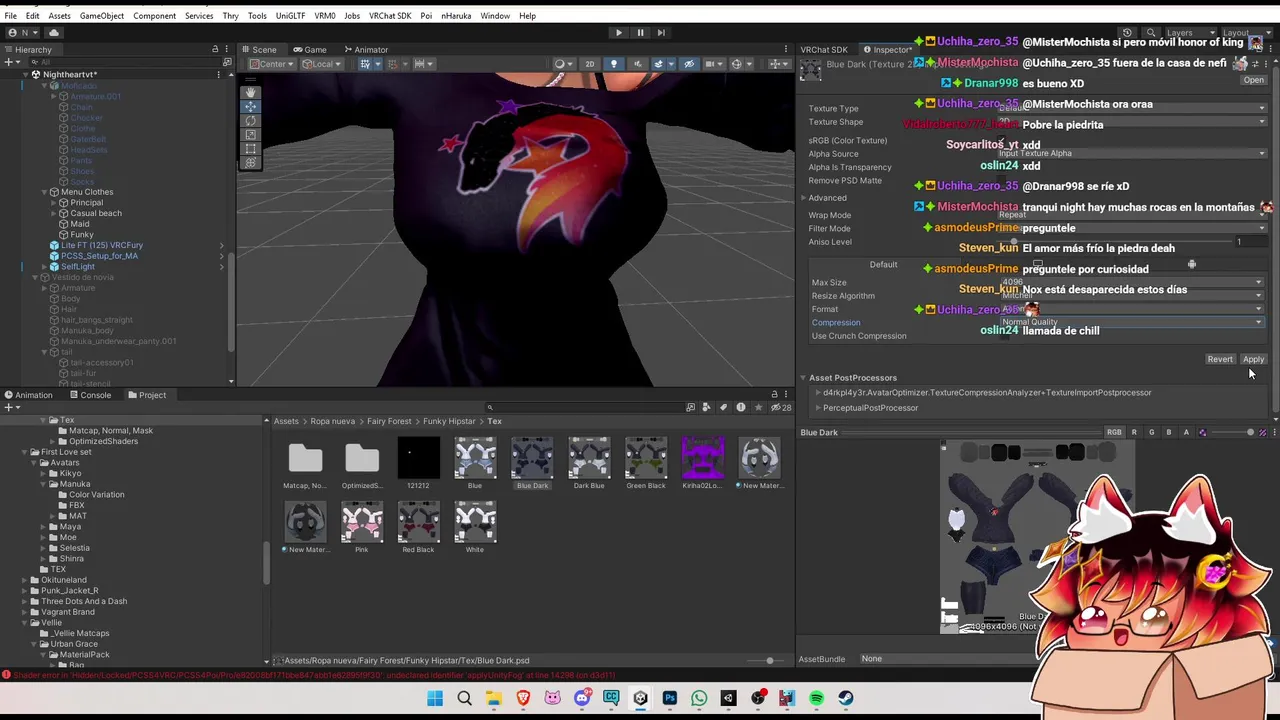Open the Color Variation folder

(x=96, y=495)
